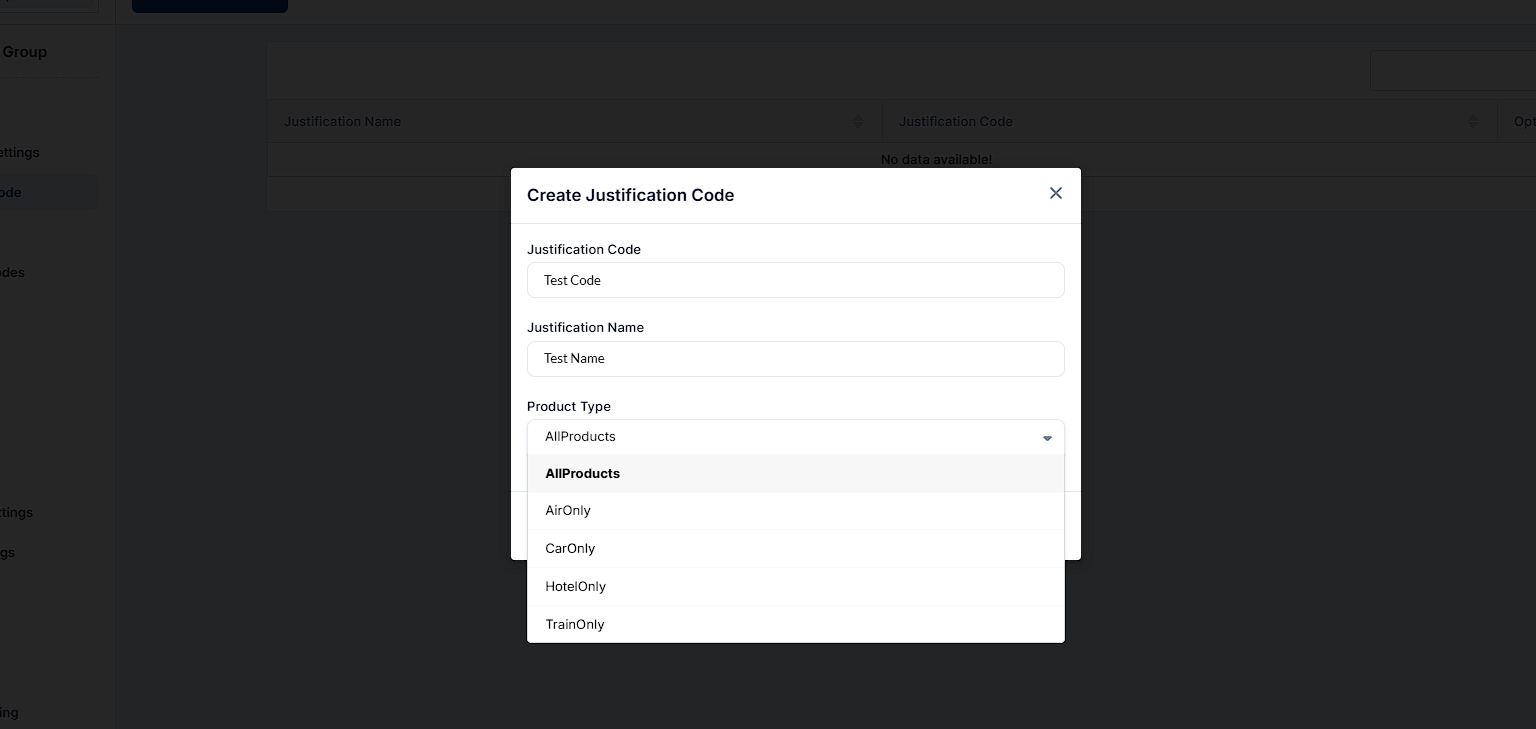1536x729 pixels.
Task: Choose TrainOnly product type
Action: pyautogui.click(x=795, y=624)
